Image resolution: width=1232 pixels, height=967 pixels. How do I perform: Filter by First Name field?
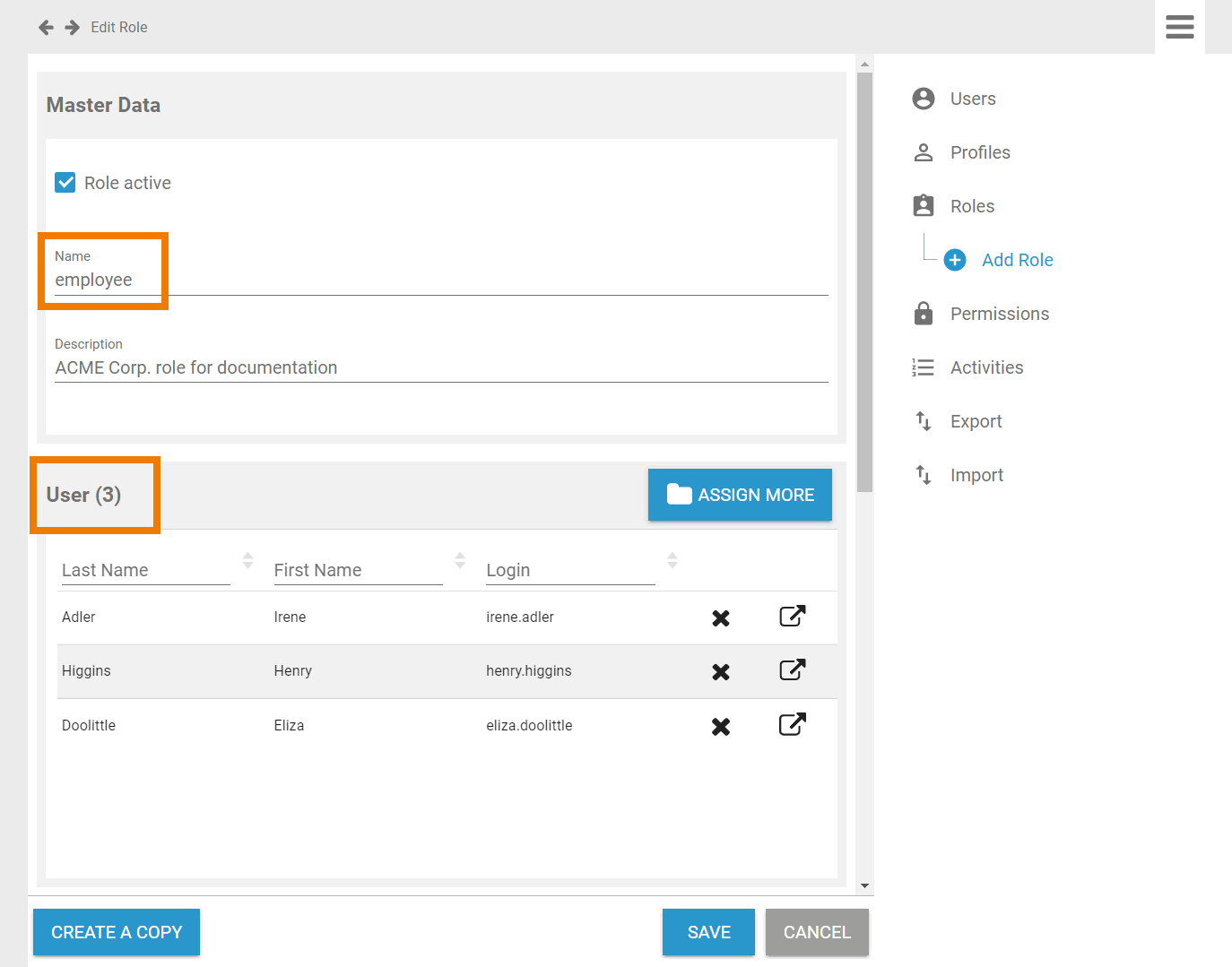click(359, 570)
